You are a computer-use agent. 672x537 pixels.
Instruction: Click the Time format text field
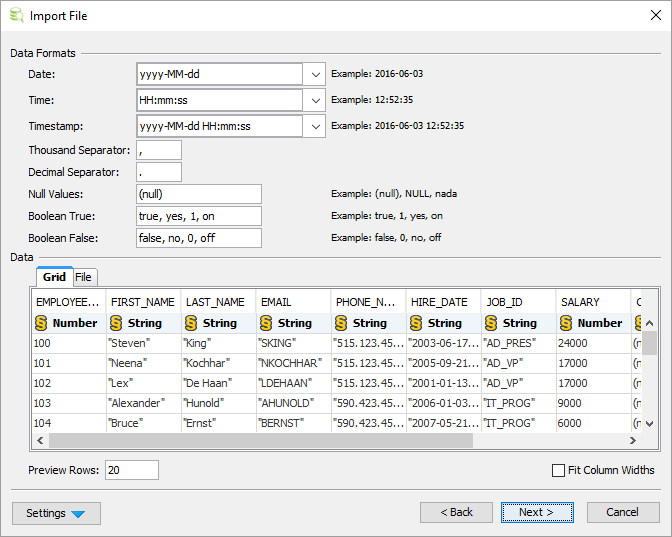(x=219, y=101)
